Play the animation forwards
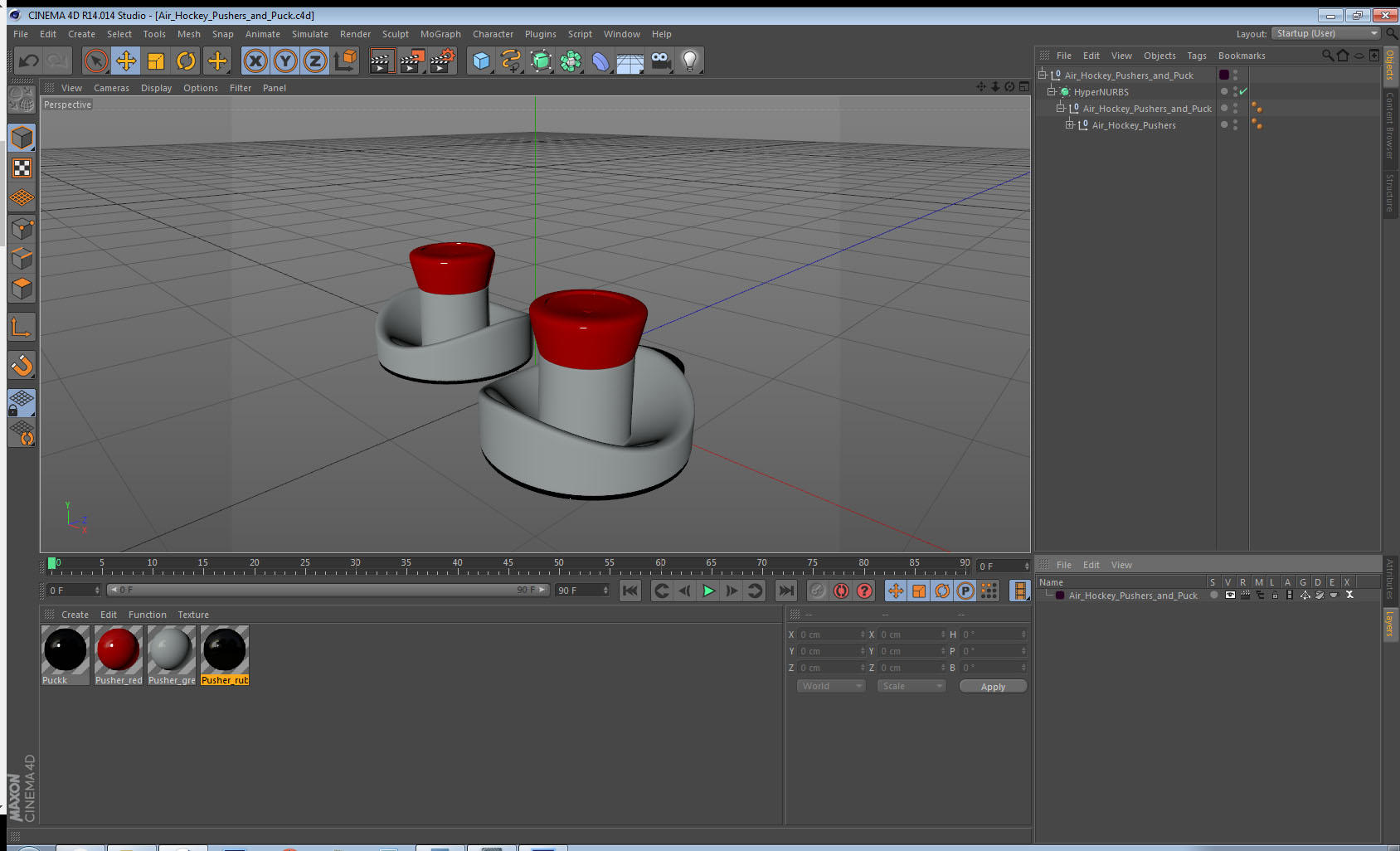This screenshot has width=1400, height=851. (708, 591)
